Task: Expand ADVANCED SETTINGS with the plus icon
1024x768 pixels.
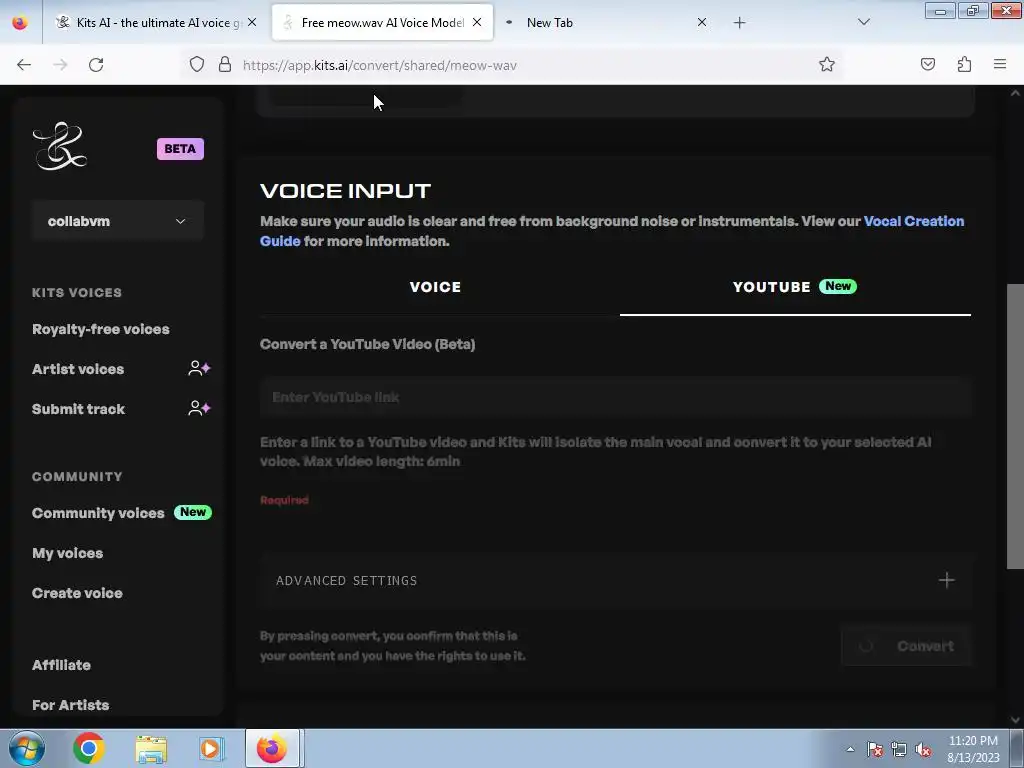Action: click(x=946, y=580)
